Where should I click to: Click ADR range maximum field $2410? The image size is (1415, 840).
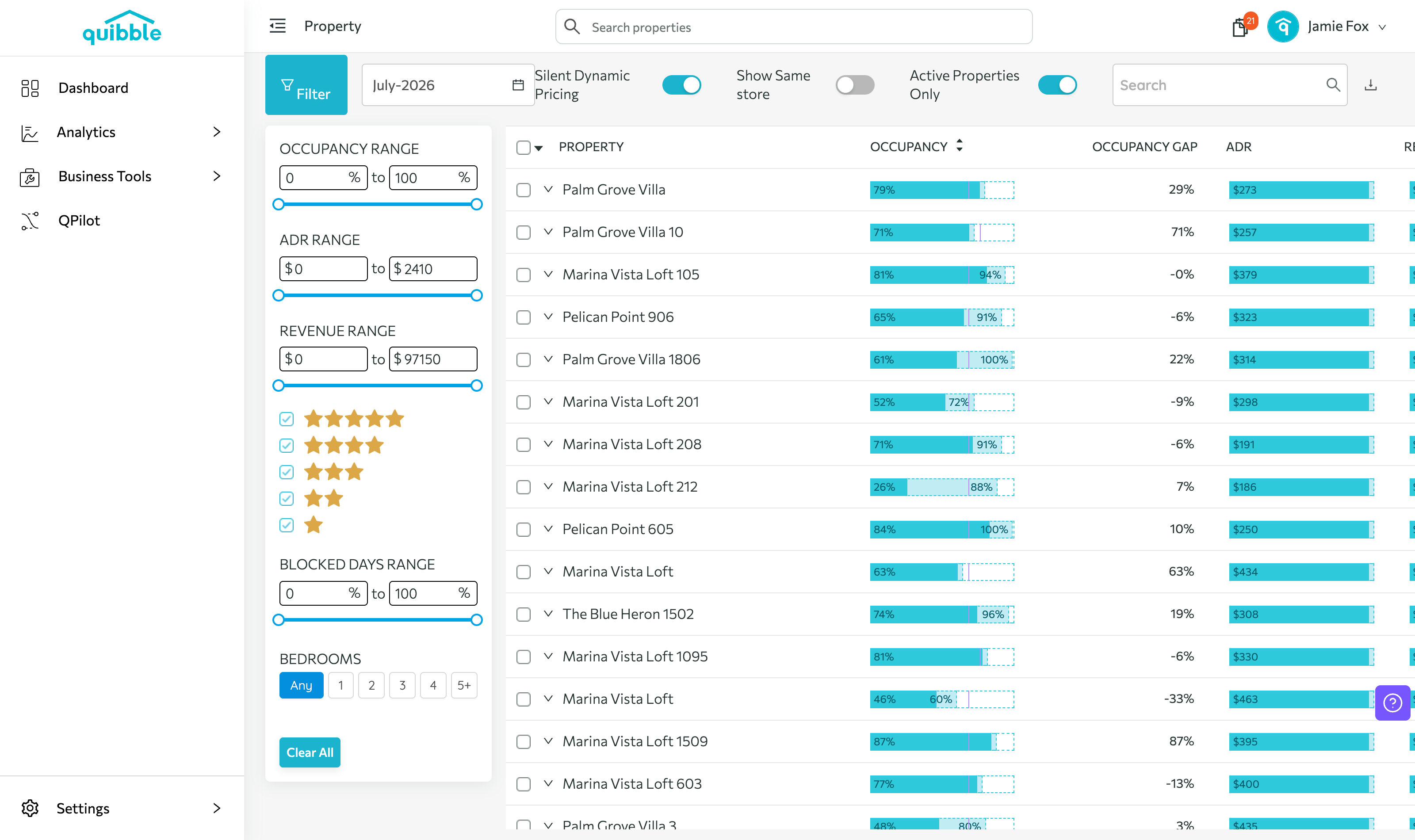[433, 269]
